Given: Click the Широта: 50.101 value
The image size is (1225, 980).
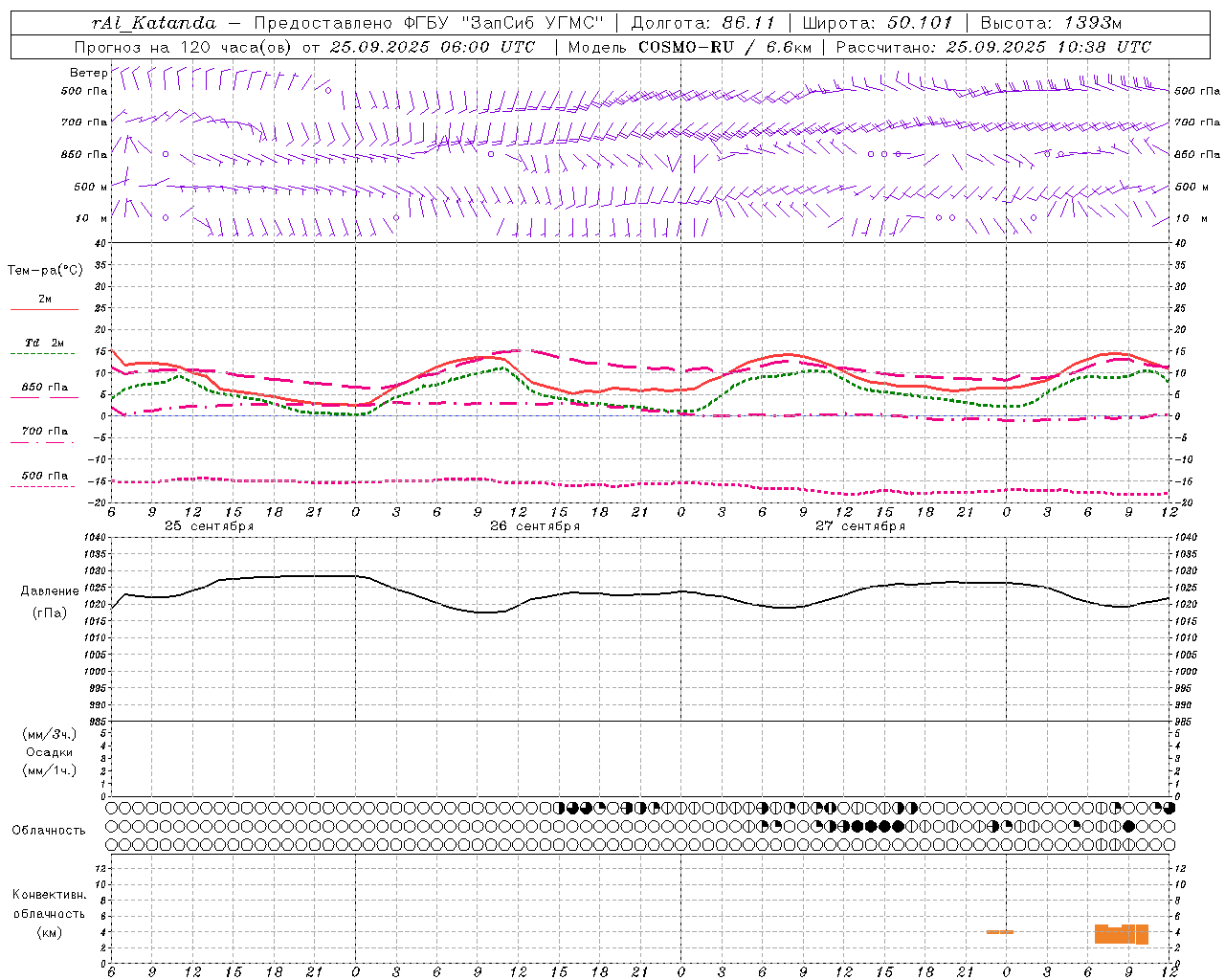Looking at the screenshot, I should 878,23.
